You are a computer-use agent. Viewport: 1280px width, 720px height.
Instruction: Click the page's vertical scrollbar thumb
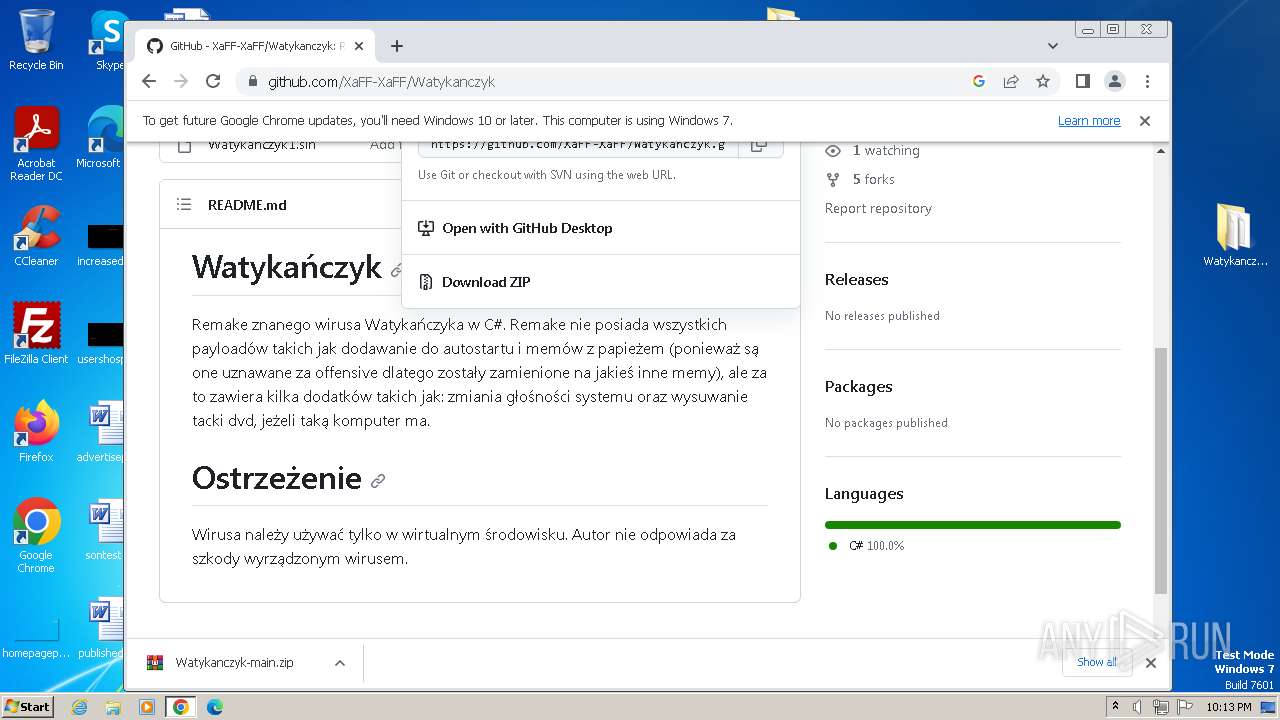click(x=1161, y=470)
